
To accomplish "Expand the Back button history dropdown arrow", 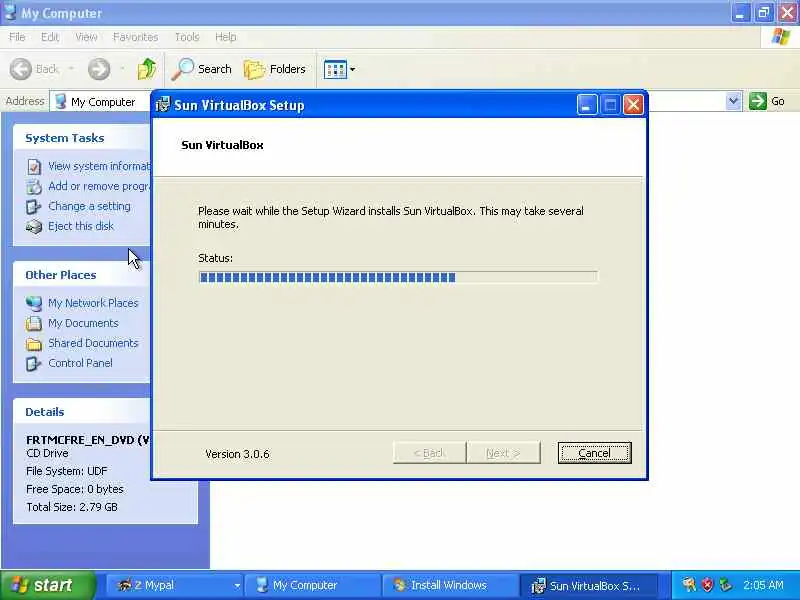I will coord(71,69).
